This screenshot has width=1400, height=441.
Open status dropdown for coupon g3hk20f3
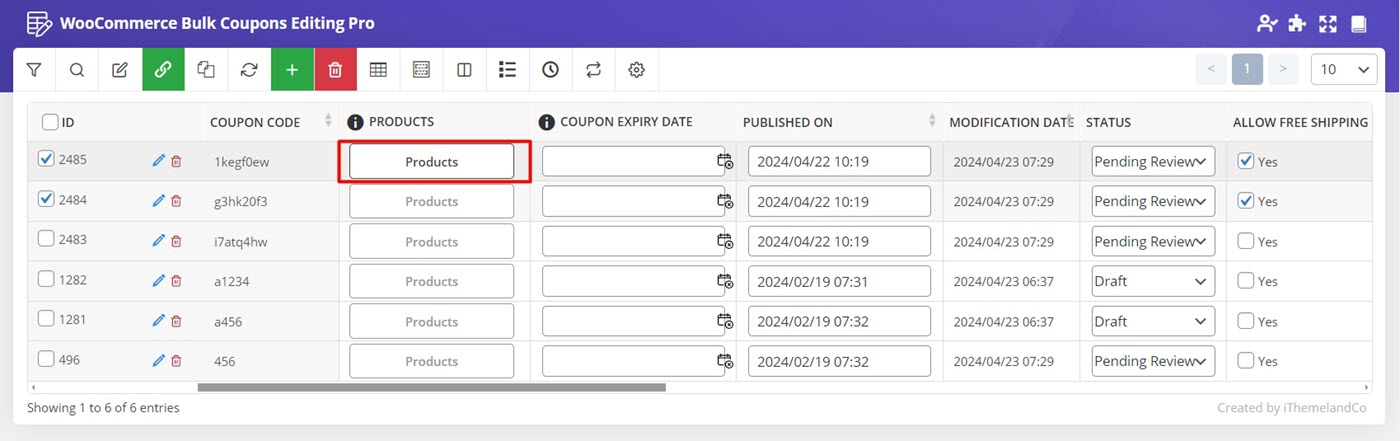1153,201
